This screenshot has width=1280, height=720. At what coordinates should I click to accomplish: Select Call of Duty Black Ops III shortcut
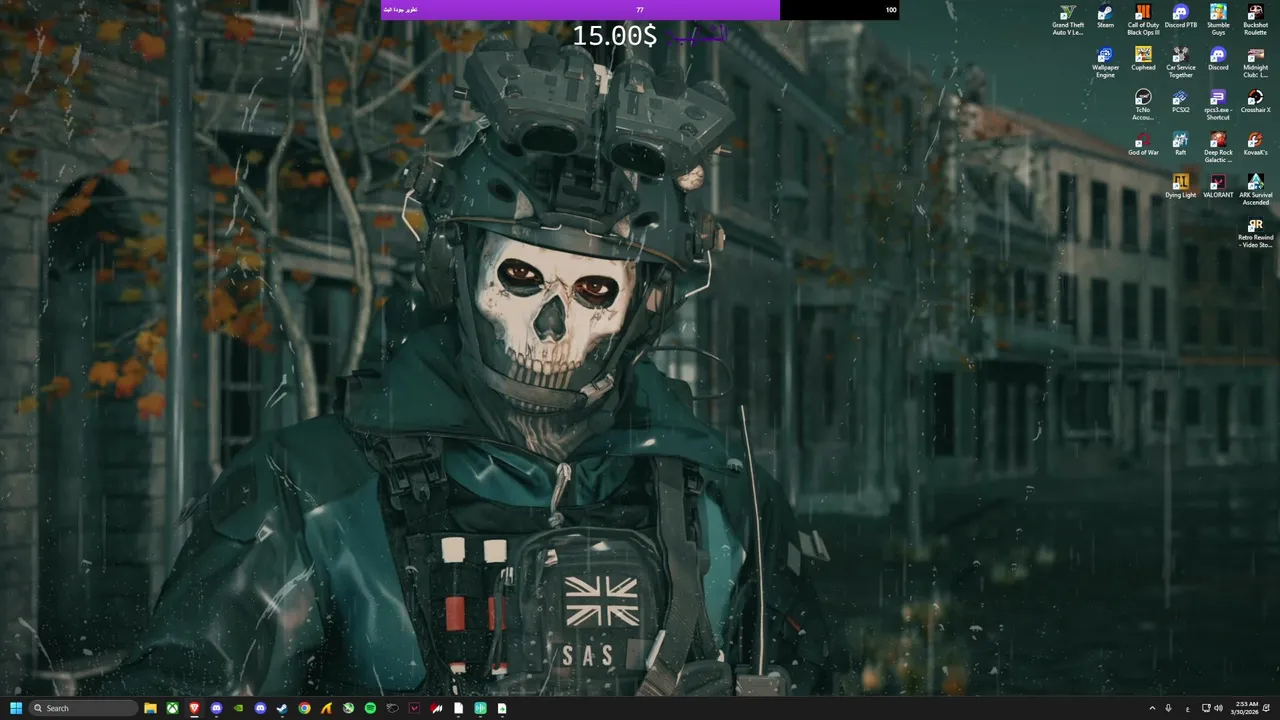(x=1143, y=20)
